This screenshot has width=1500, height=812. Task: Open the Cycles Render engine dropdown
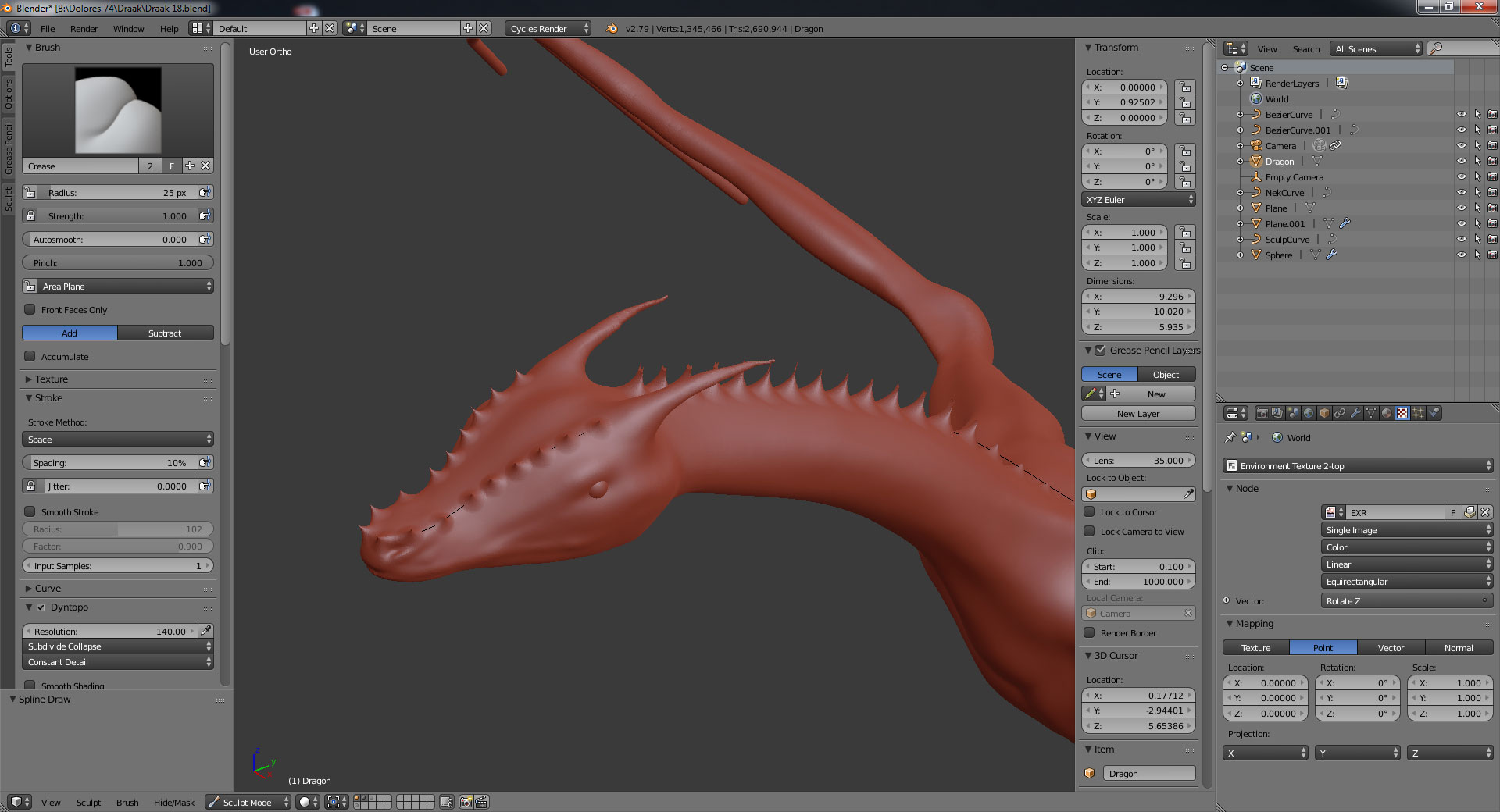(x=548, y=29)
